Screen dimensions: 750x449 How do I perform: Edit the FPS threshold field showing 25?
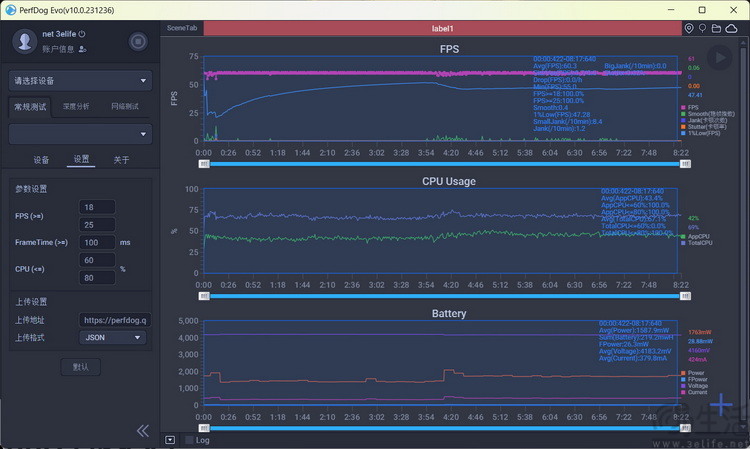pyautogui.click(x=97, y=225)
